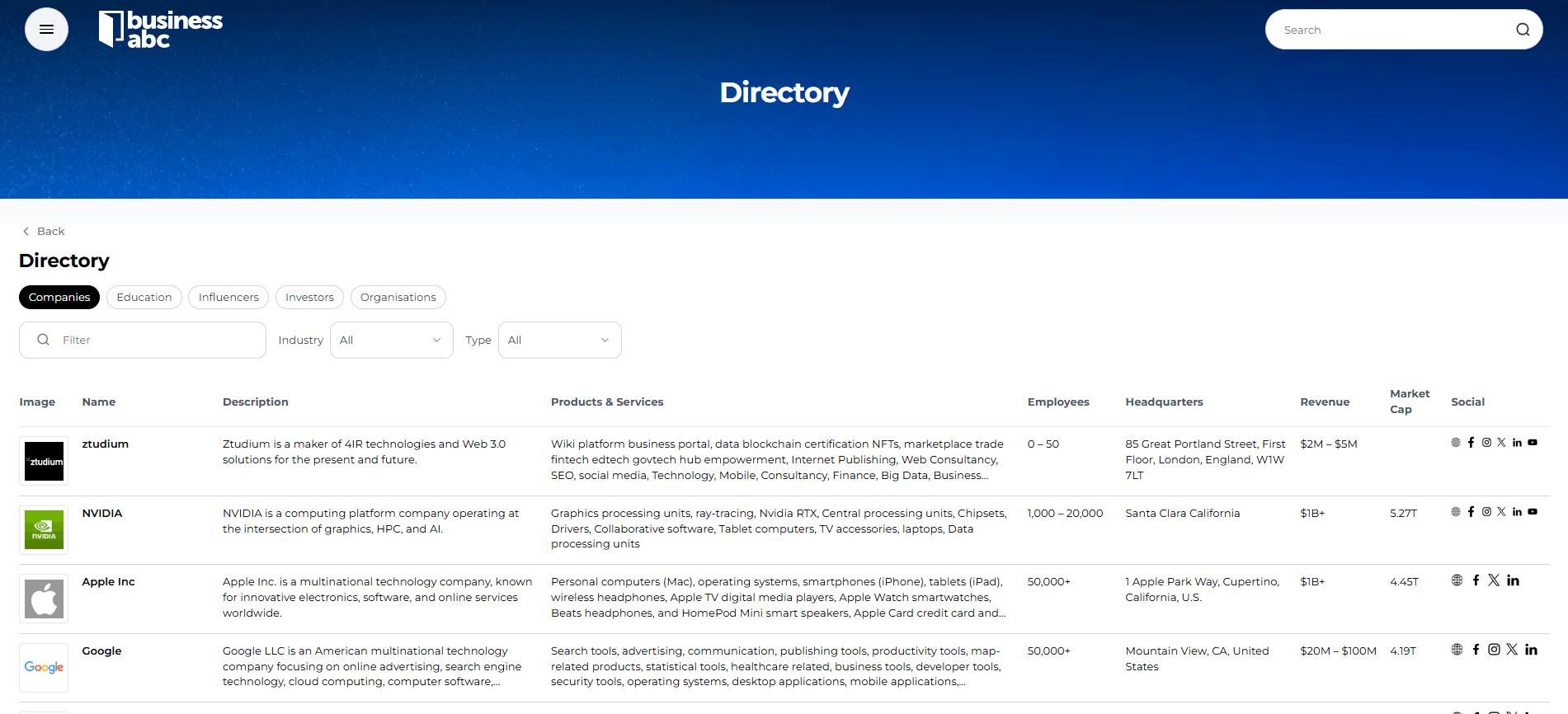Screen dimensions: 1568x714
Task: Open NVIDIA's YouTube icon
Action: point(1533,512)
